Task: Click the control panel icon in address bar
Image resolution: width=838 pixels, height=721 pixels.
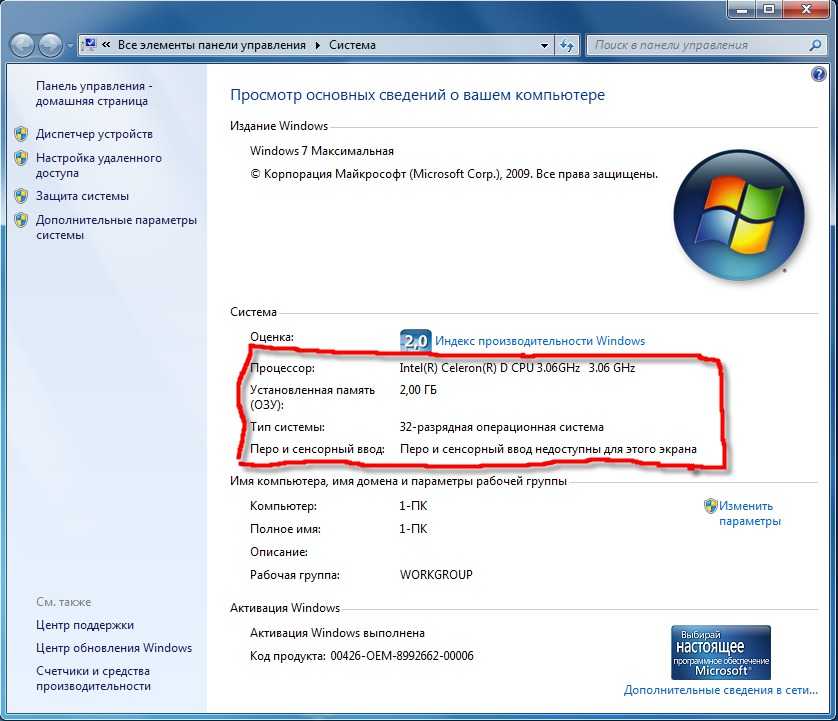Action: pyautogui.click(x=90, y=44)
